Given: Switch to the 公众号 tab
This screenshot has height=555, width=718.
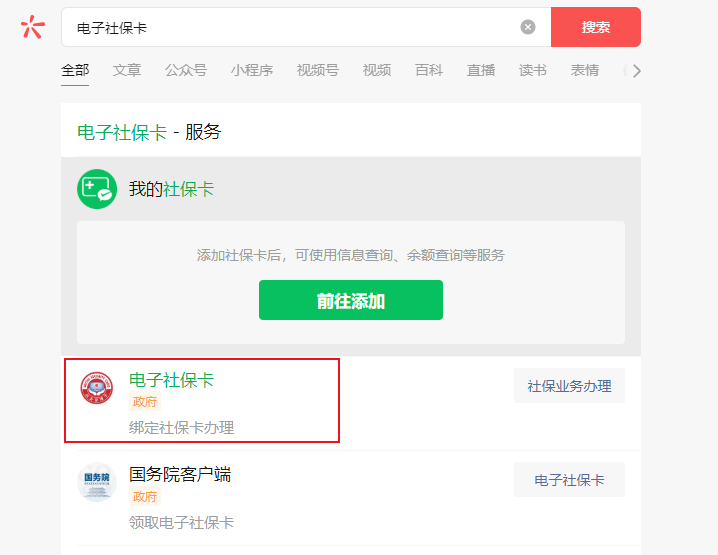Looking at the screenshot, I should pos(186,71).
